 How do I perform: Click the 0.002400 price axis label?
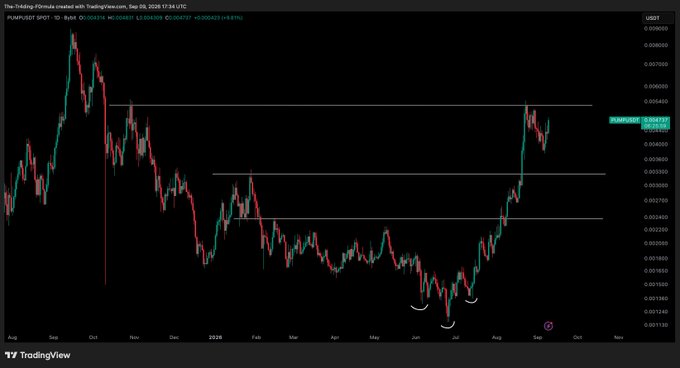656,217
